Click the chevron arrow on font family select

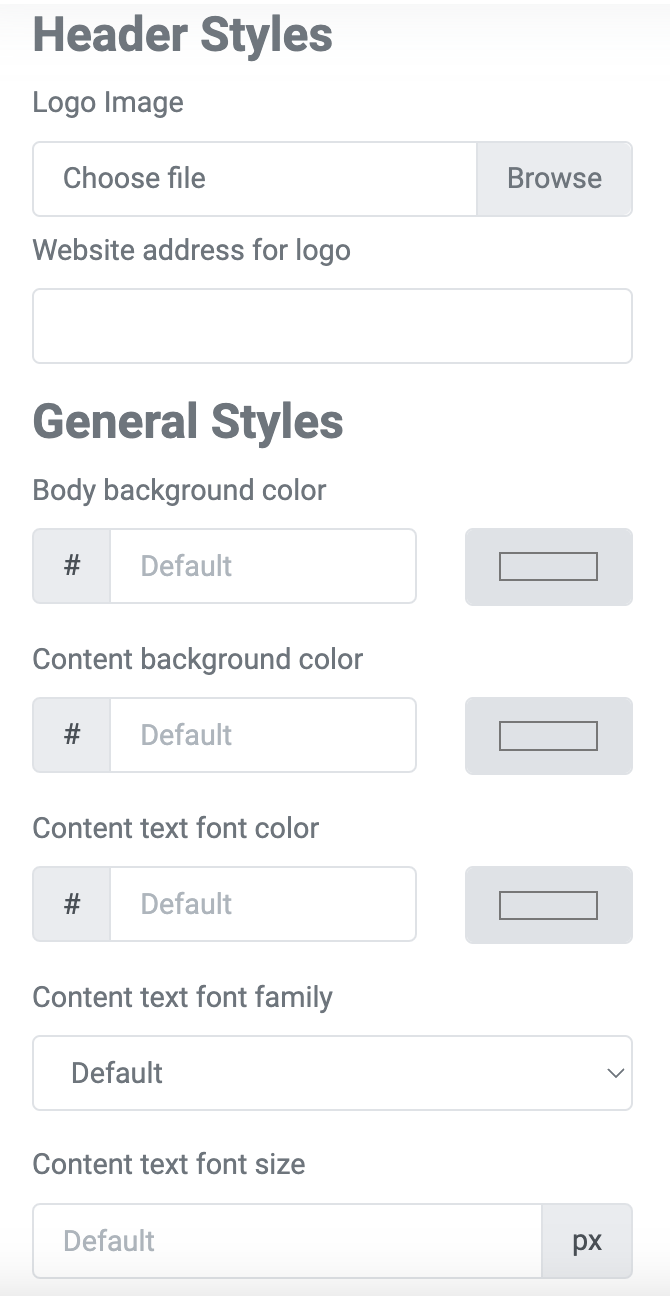(x=614, y=1073)
